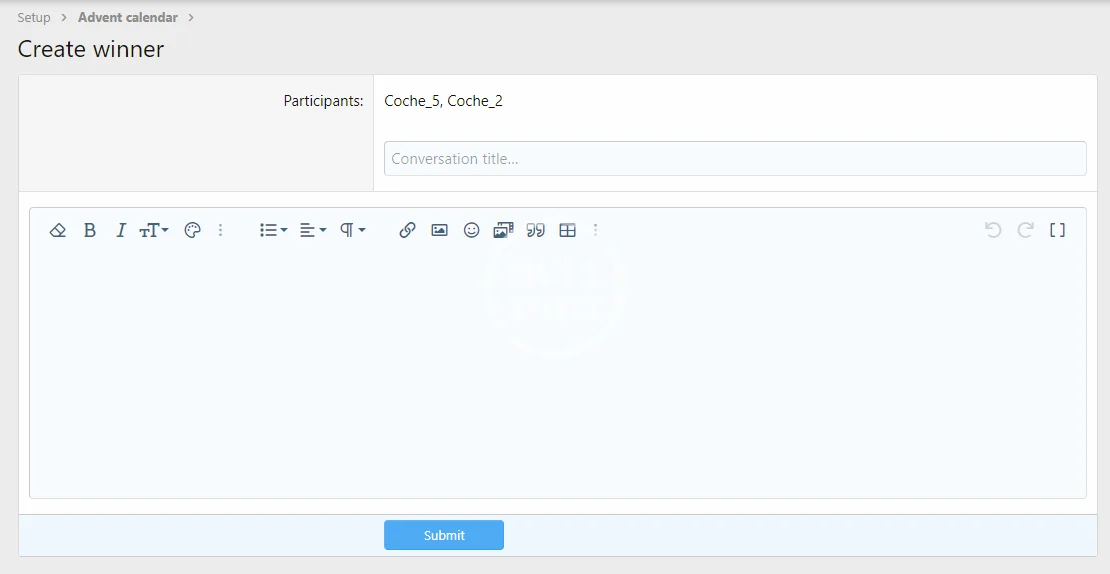
Task: Click the eraser Remove formatting icon
Action: [58, 230]
